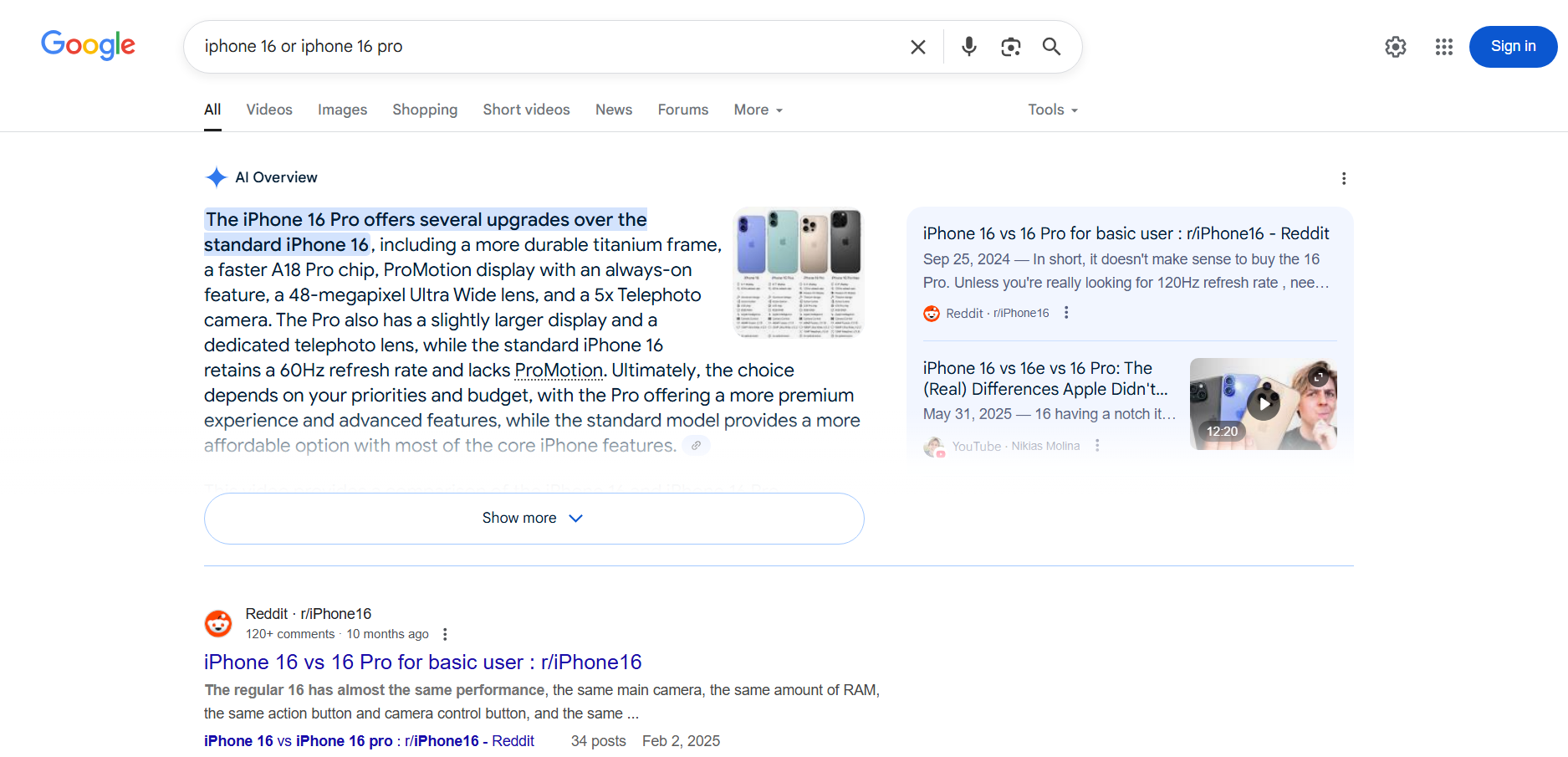
Task: Switch to Videos tab
Action: tap(269, 110)
